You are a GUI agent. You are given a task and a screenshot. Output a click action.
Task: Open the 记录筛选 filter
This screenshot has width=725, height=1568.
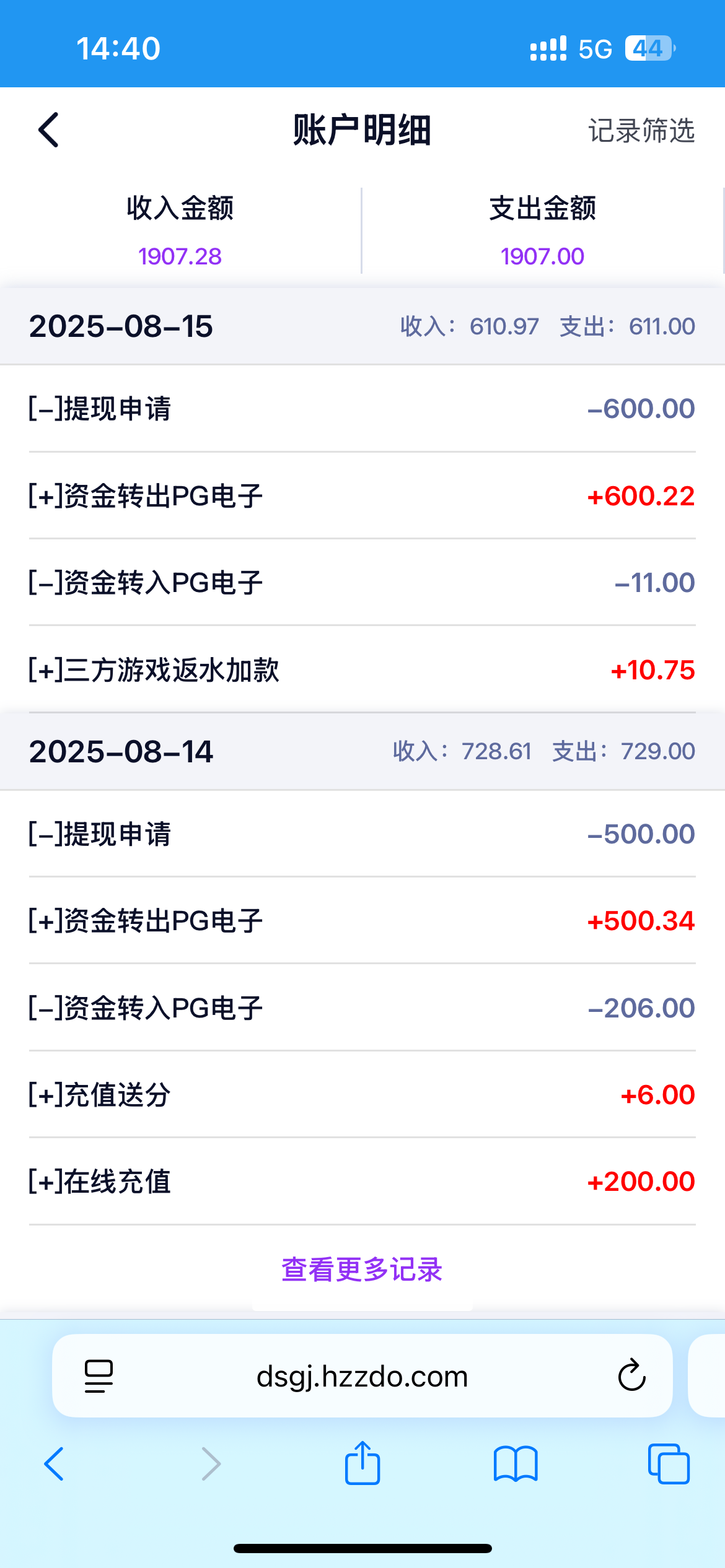[x=641, y=131]
